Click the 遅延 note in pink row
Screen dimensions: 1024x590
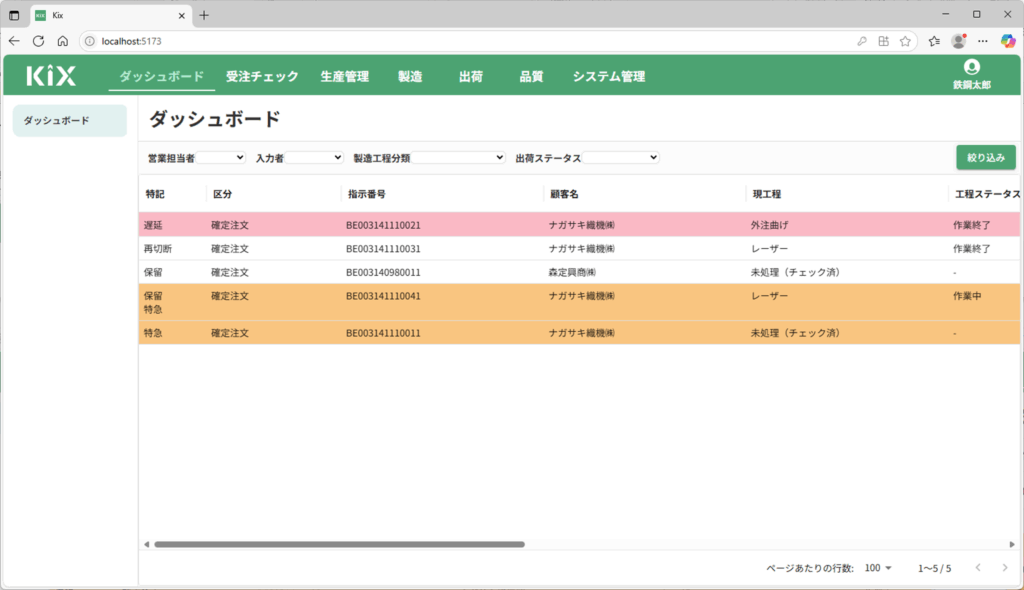153,225
